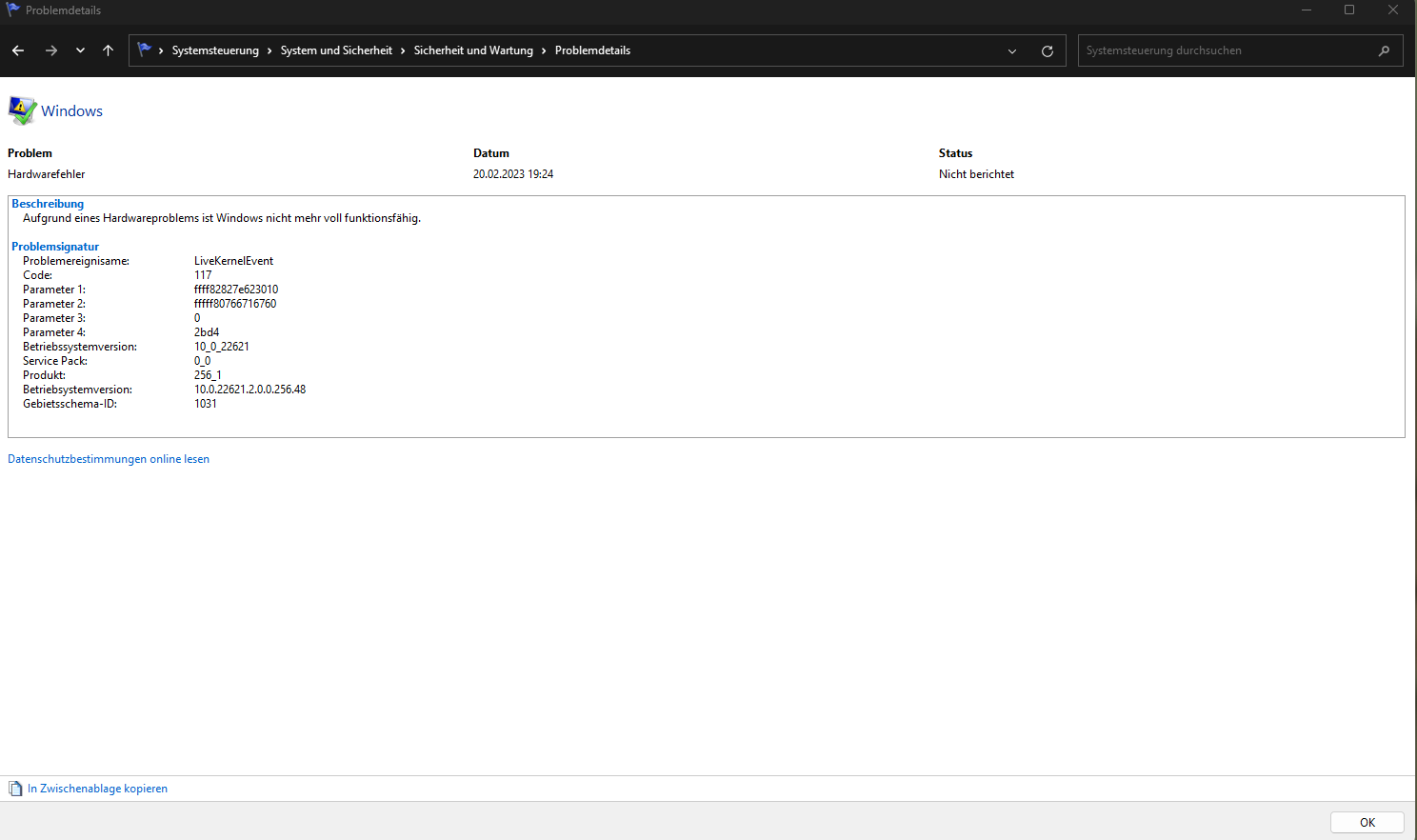Screen dimensions: 1417x840
Task: Select the Problemdetails breadcrumb
Action: pos(592,50)
